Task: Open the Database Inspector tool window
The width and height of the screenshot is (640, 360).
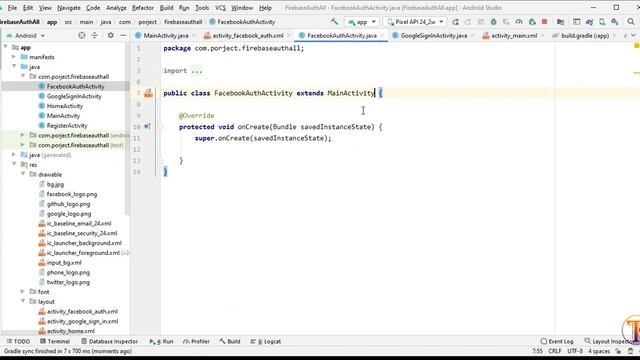Action: pos(109,341)
